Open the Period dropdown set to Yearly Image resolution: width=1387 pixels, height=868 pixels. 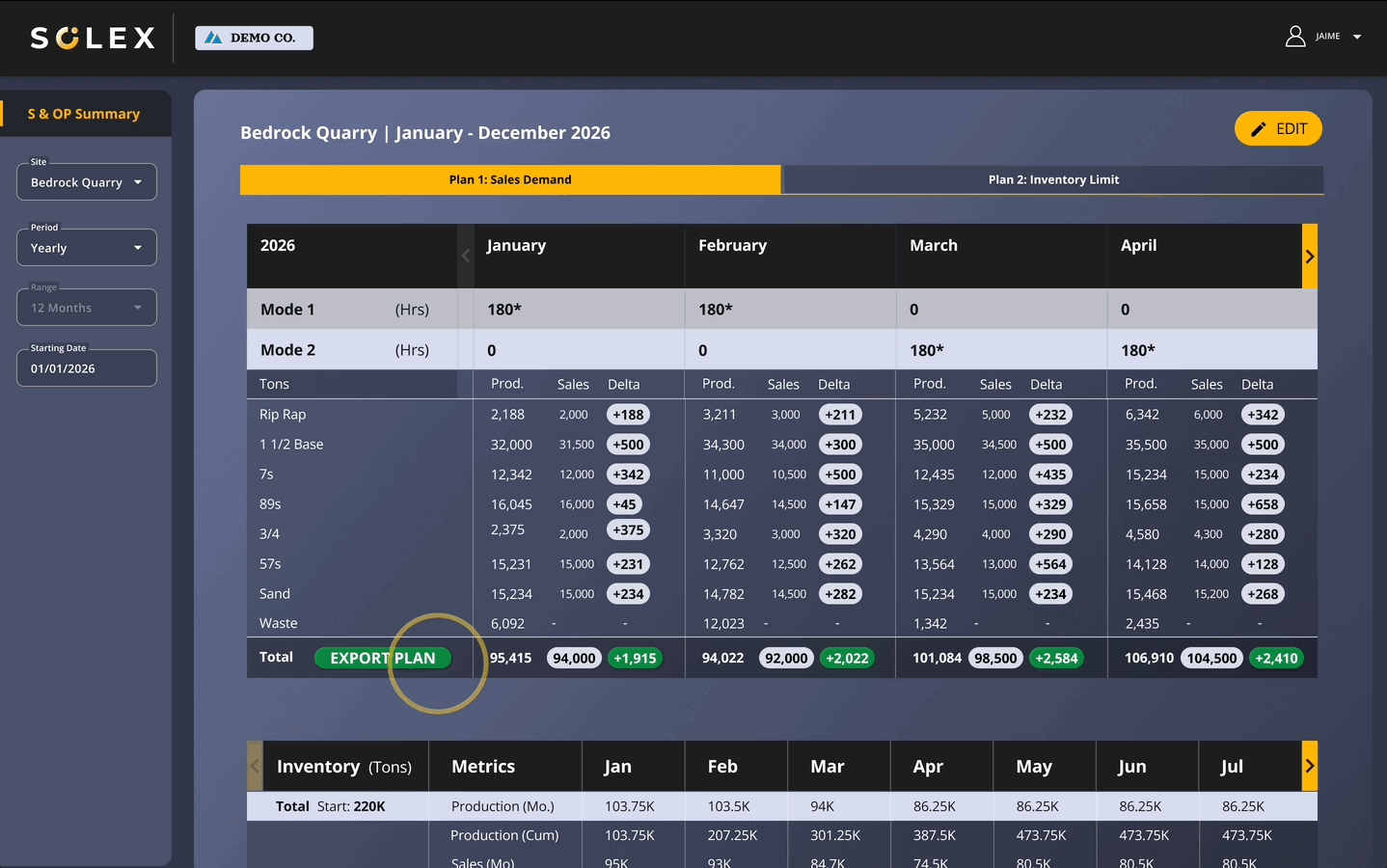tap(87, 248)
